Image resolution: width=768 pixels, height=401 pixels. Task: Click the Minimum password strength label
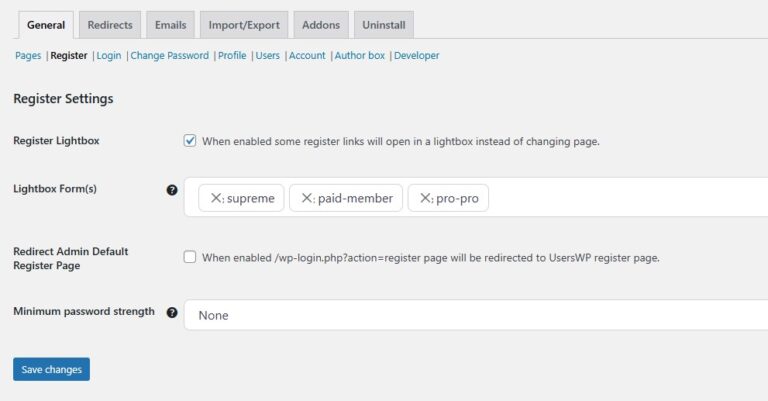click(84, 311)
